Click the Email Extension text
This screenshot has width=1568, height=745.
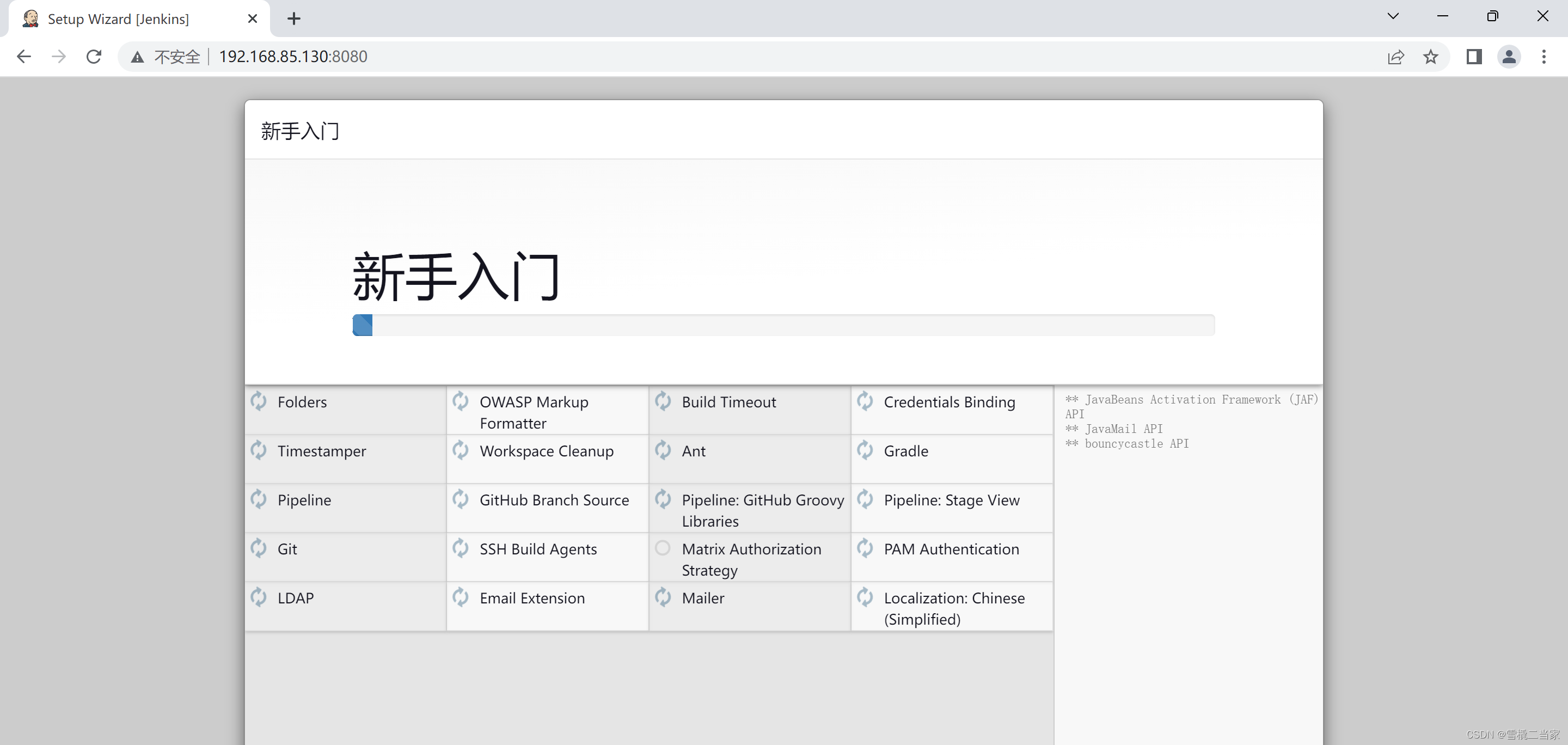[532, 599]
